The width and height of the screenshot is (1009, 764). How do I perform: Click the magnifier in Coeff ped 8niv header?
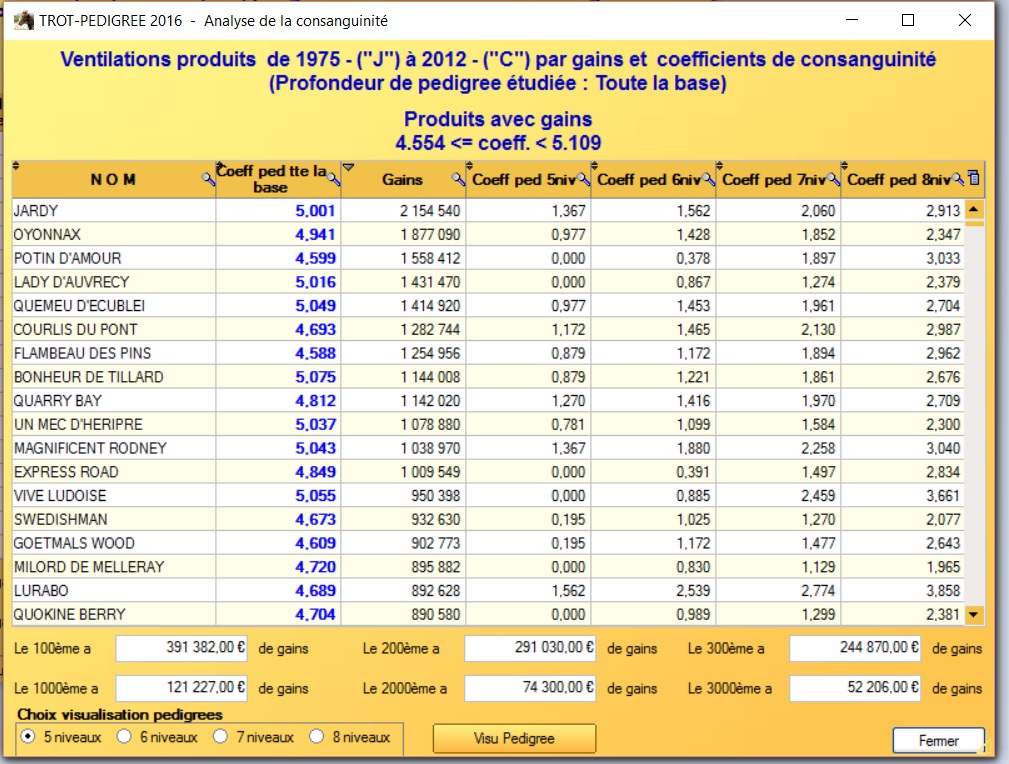958,179
